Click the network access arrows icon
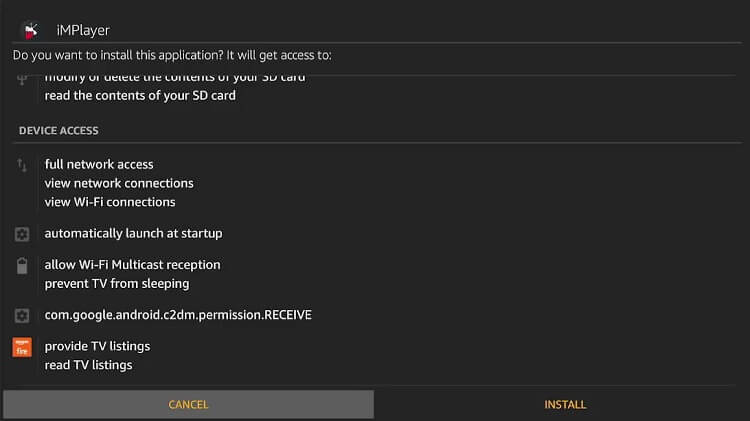 click(22, 165)
